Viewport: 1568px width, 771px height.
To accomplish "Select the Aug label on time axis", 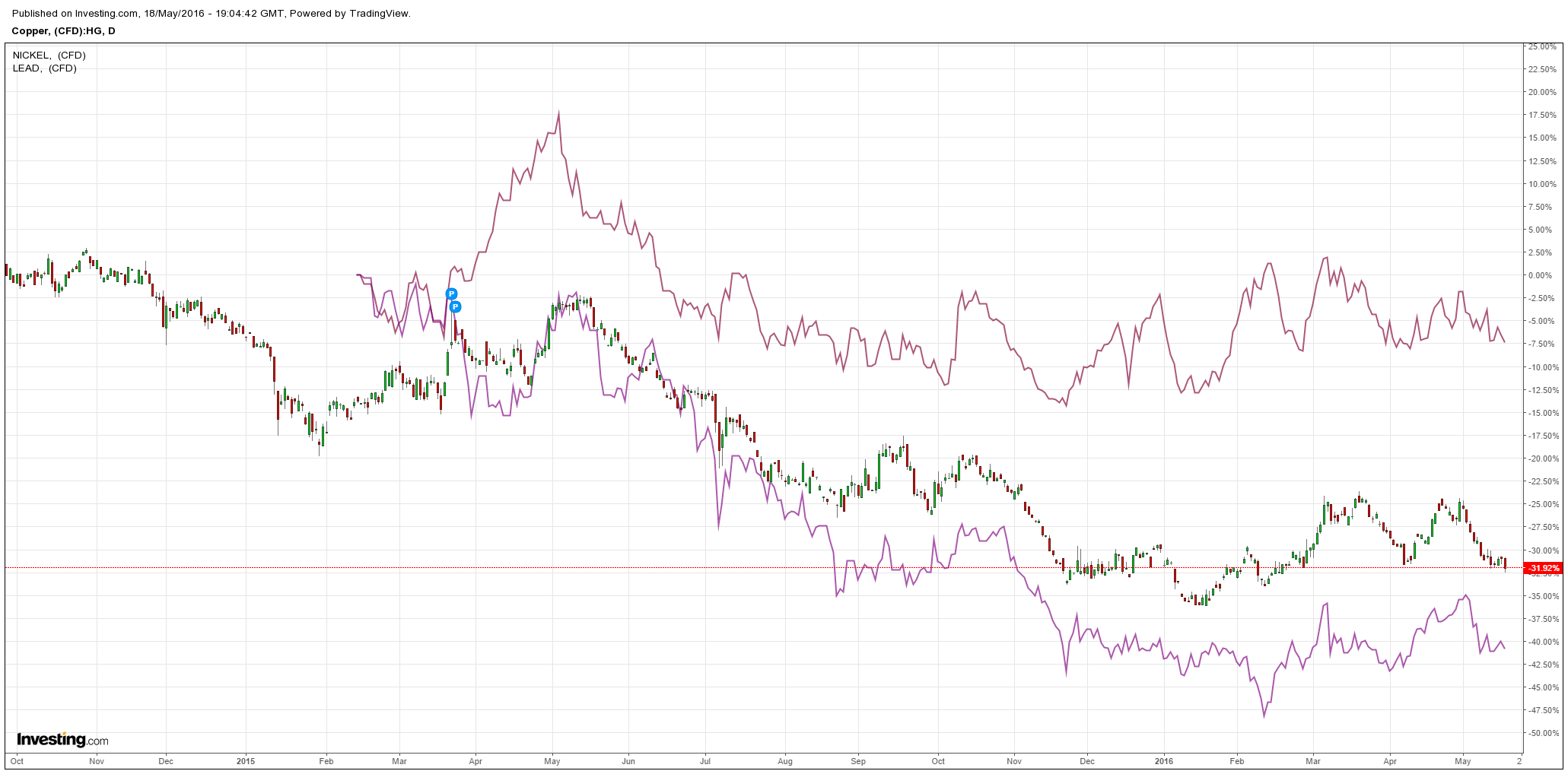I will (x=785, y=761).
